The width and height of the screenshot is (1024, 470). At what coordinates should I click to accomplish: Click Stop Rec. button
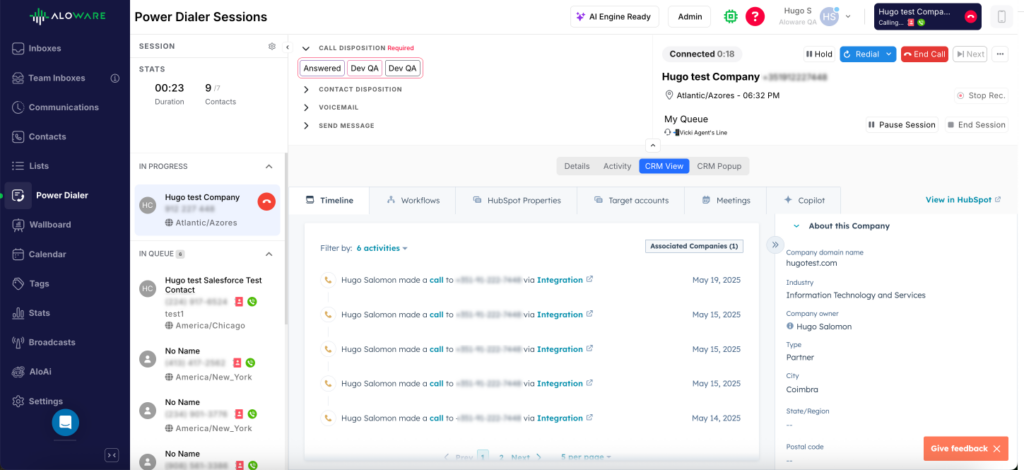click(x=980, y=95)
